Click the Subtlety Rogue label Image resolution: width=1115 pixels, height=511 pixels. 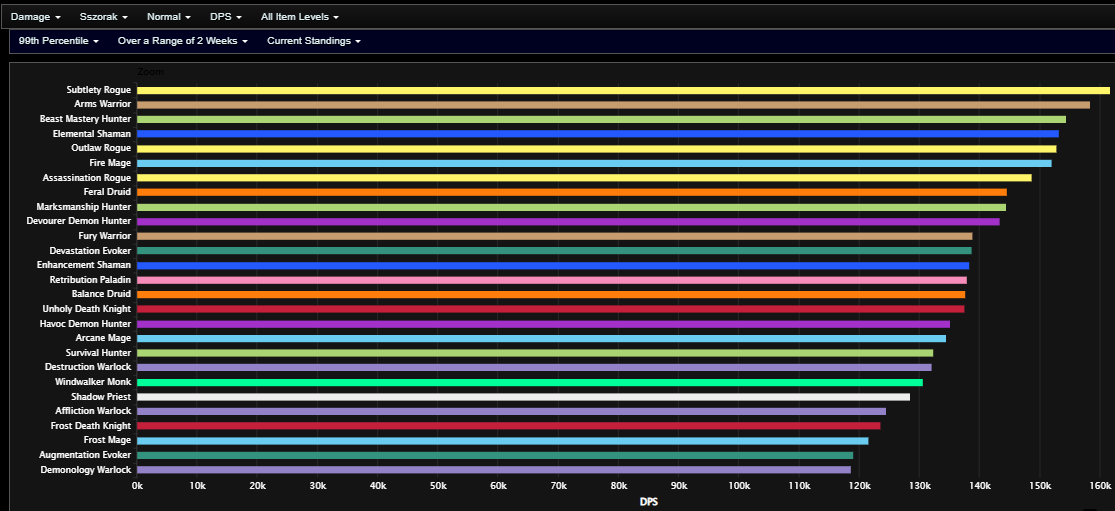[99, 90]
